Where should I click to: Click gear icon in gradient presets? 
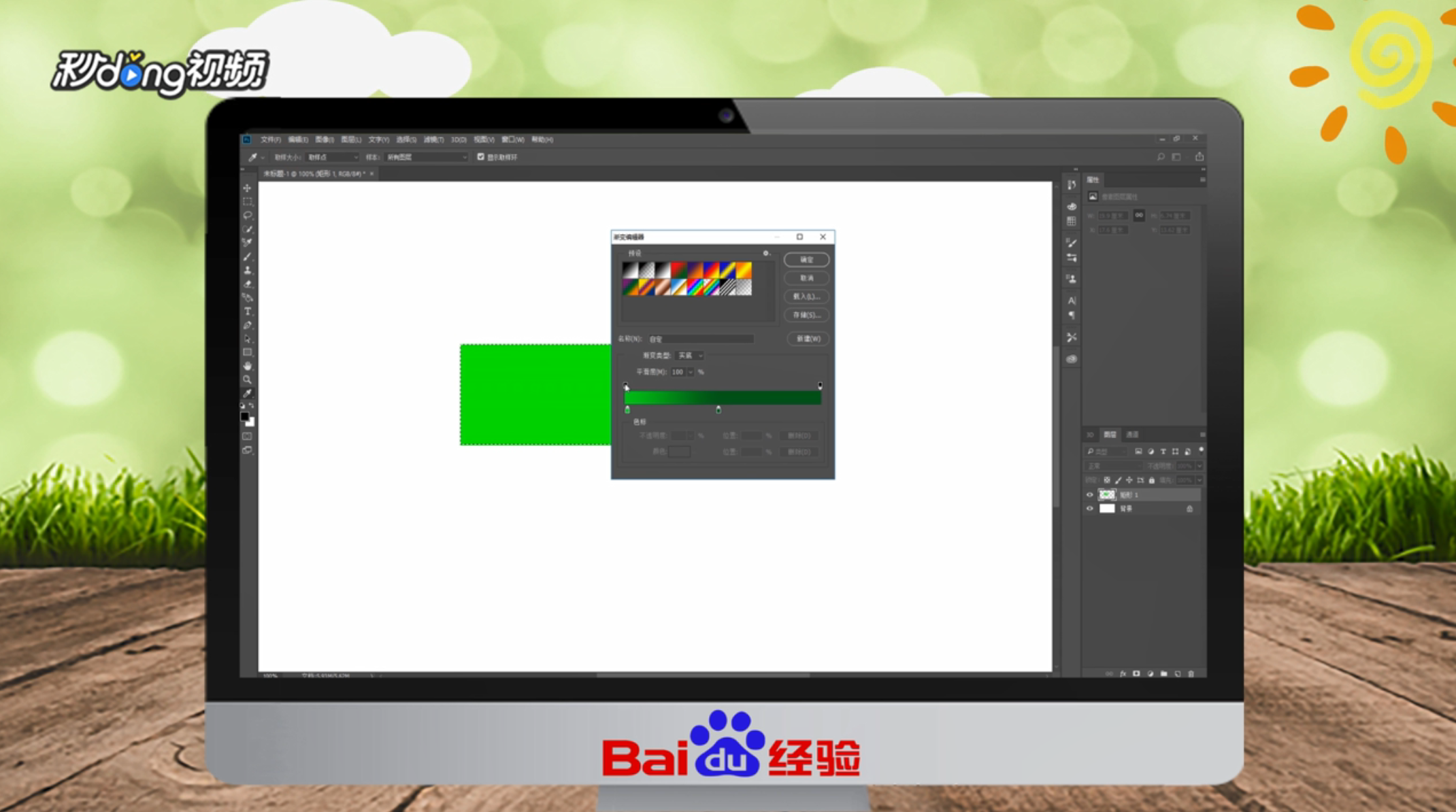765,253
